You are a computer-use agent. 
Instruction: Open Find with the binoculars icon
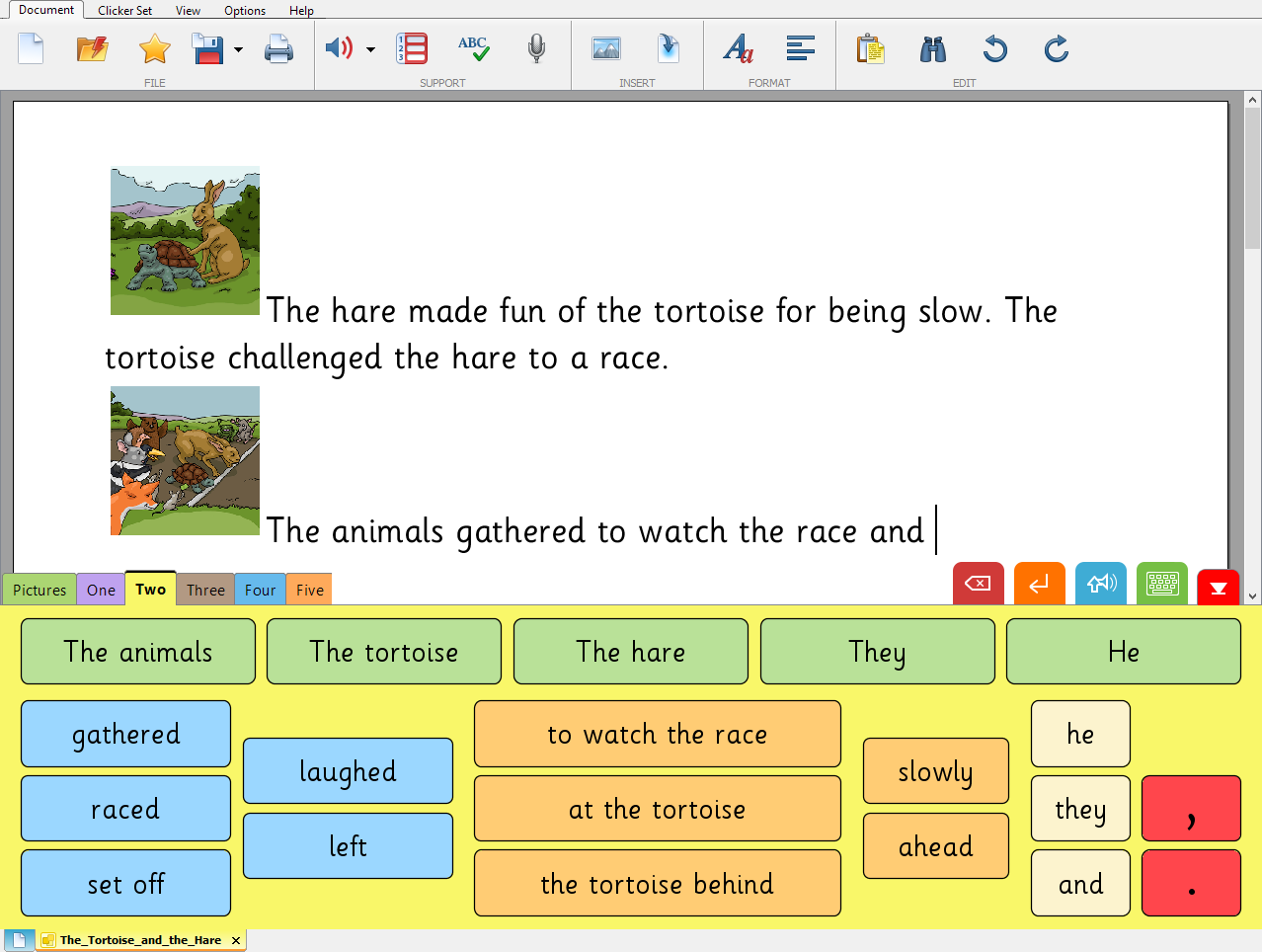(x=932, y=48)
